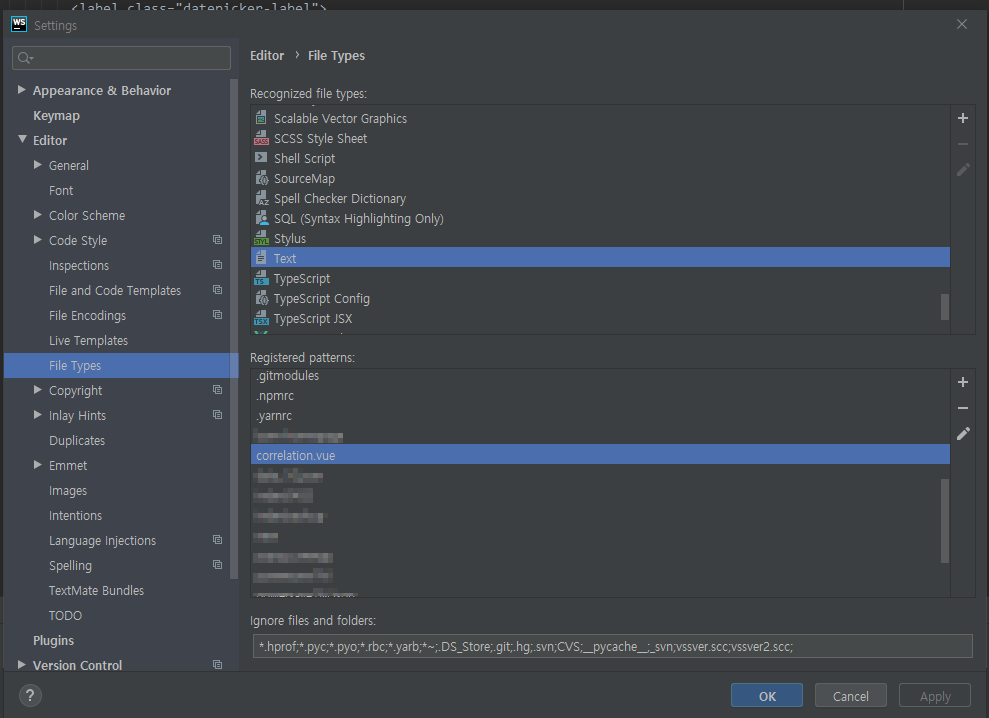Viewport: 989px width, 718px height.
Task: Expand the Inlay Hints subsection
Action: click(x=38, y=415)
